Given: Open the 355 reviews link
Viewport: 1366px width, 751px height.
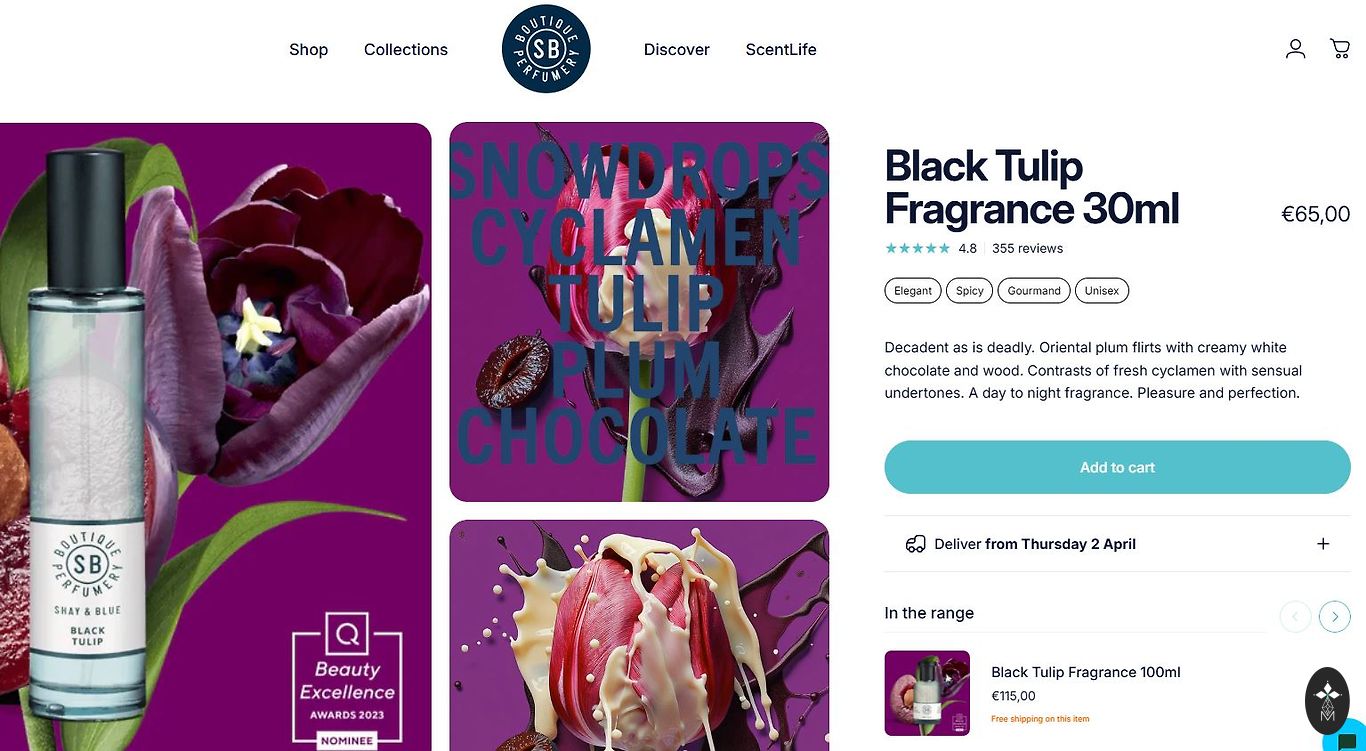Looking at the screenshot, I should point(1027,248).
